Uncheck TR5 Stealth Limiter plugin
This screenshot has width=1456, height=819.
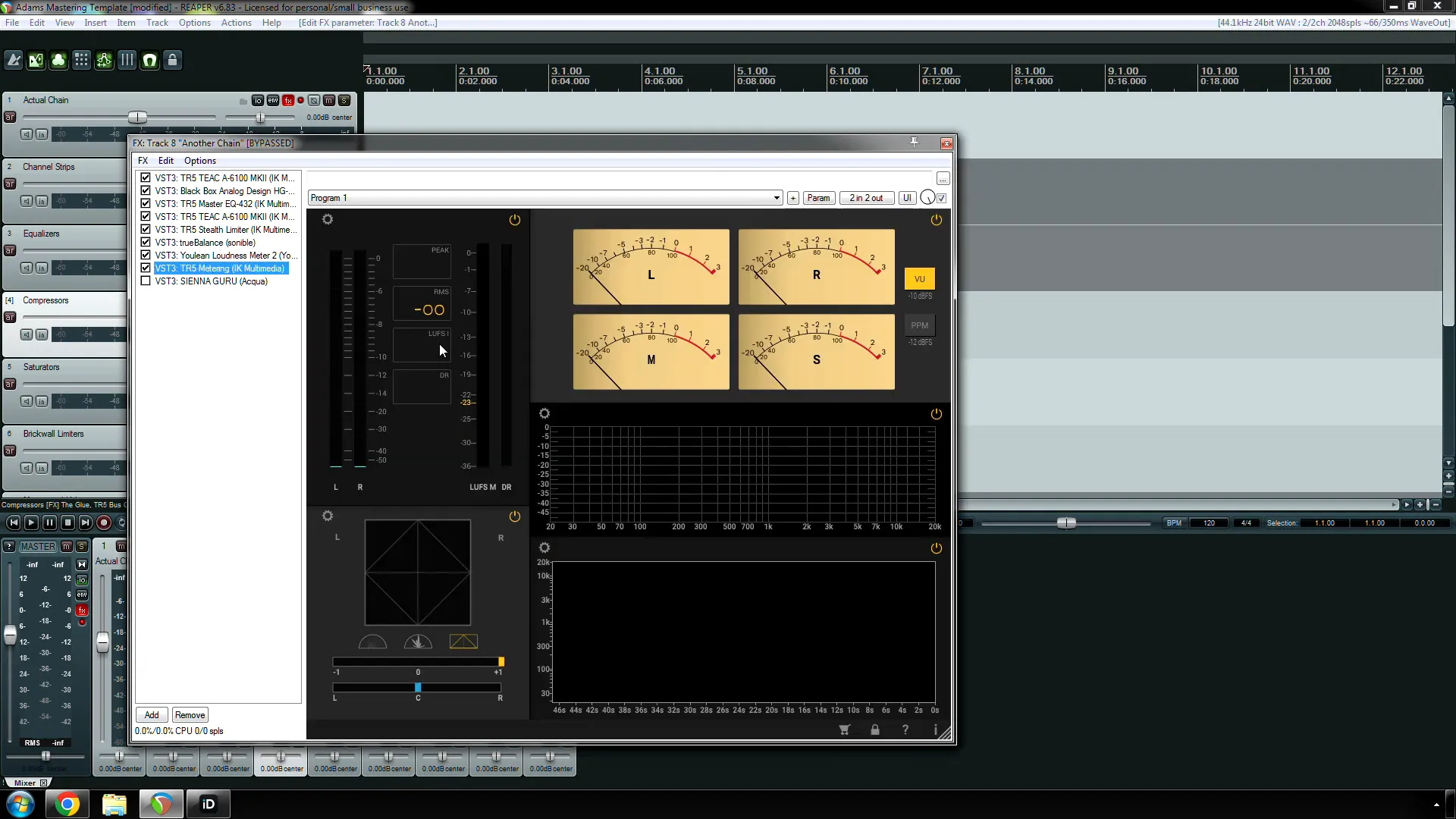pos(146,229)
